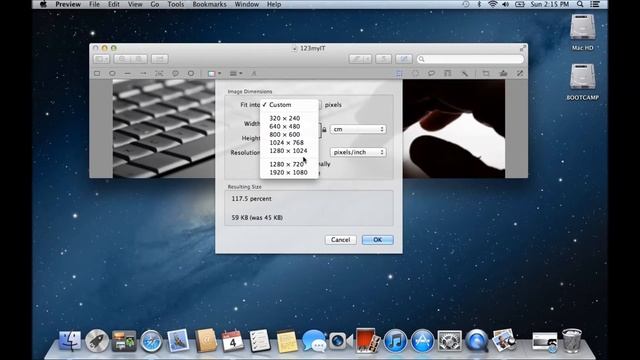Select the Arrow annotation tool

click(143, 73)
